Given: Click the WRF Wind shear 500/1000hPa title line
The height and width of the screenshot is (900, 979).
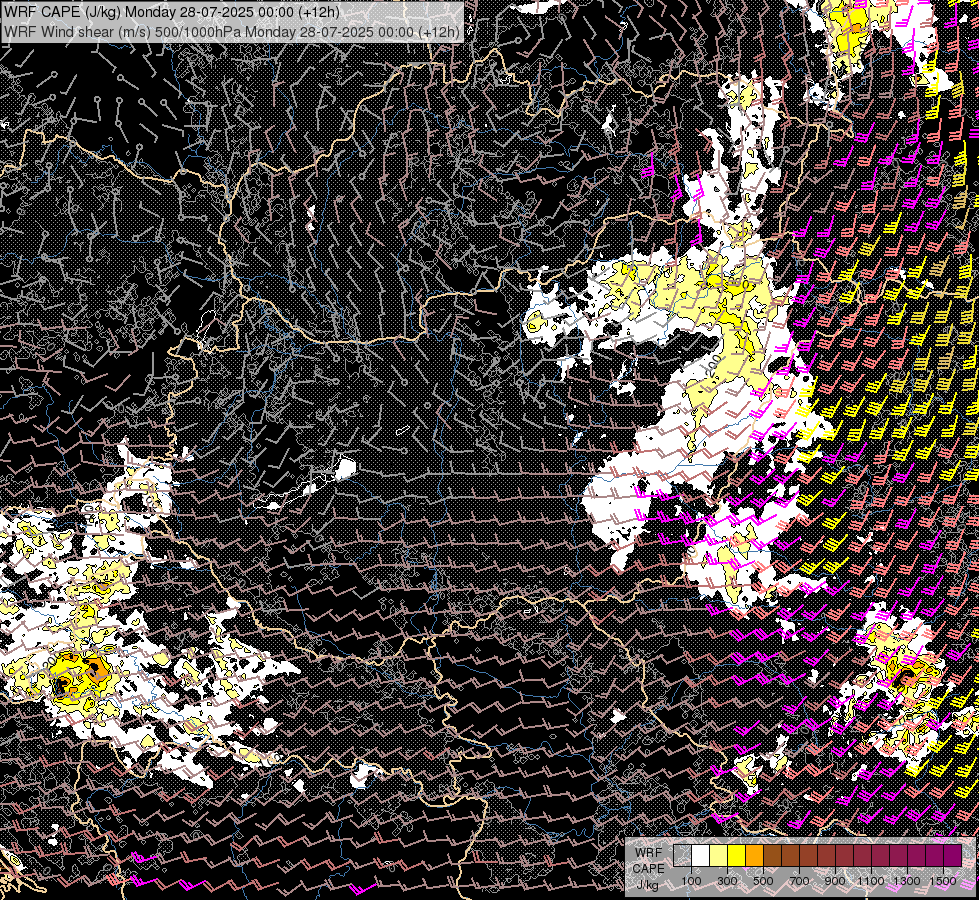Looking at the screenshot, I should 232,31.
